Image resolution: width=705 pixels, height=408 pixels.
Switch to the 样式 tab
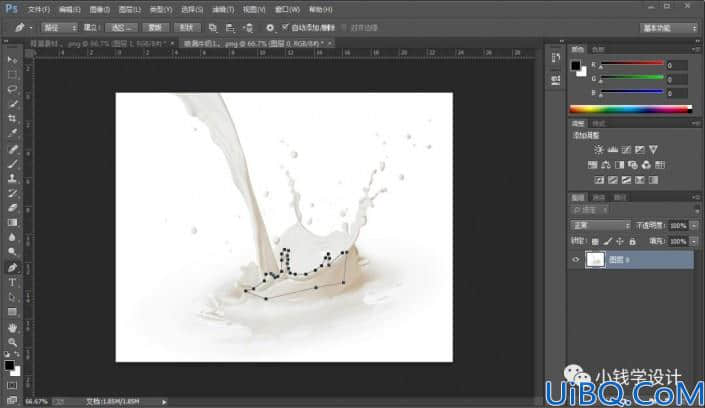pyautogui.click(x=598, y=124)
